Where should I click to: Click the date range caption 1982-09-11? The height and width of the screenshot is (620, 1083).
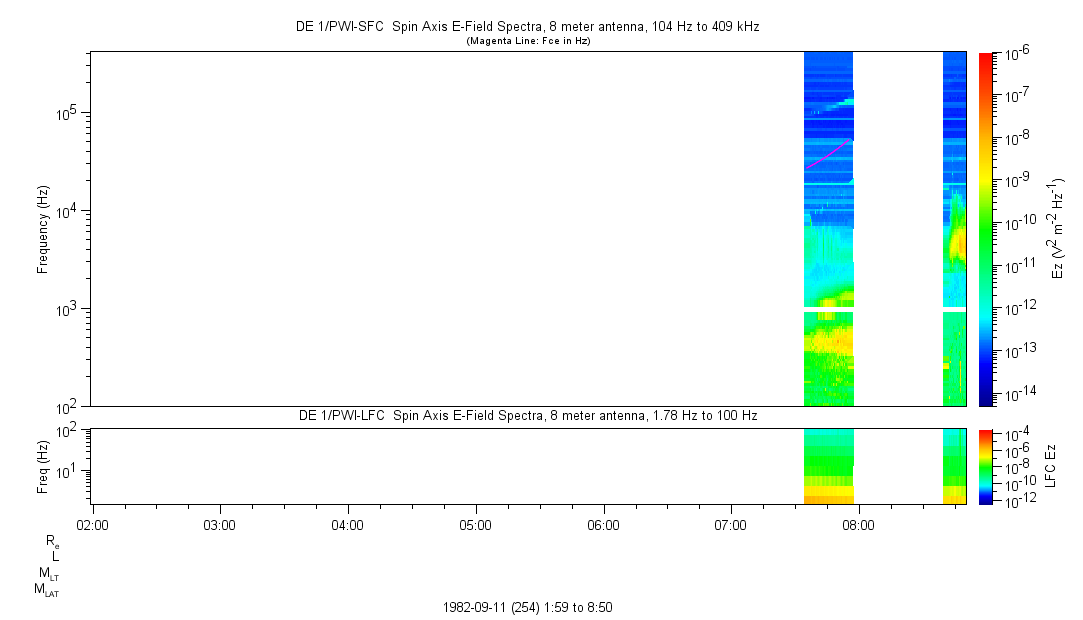(527, 608)
